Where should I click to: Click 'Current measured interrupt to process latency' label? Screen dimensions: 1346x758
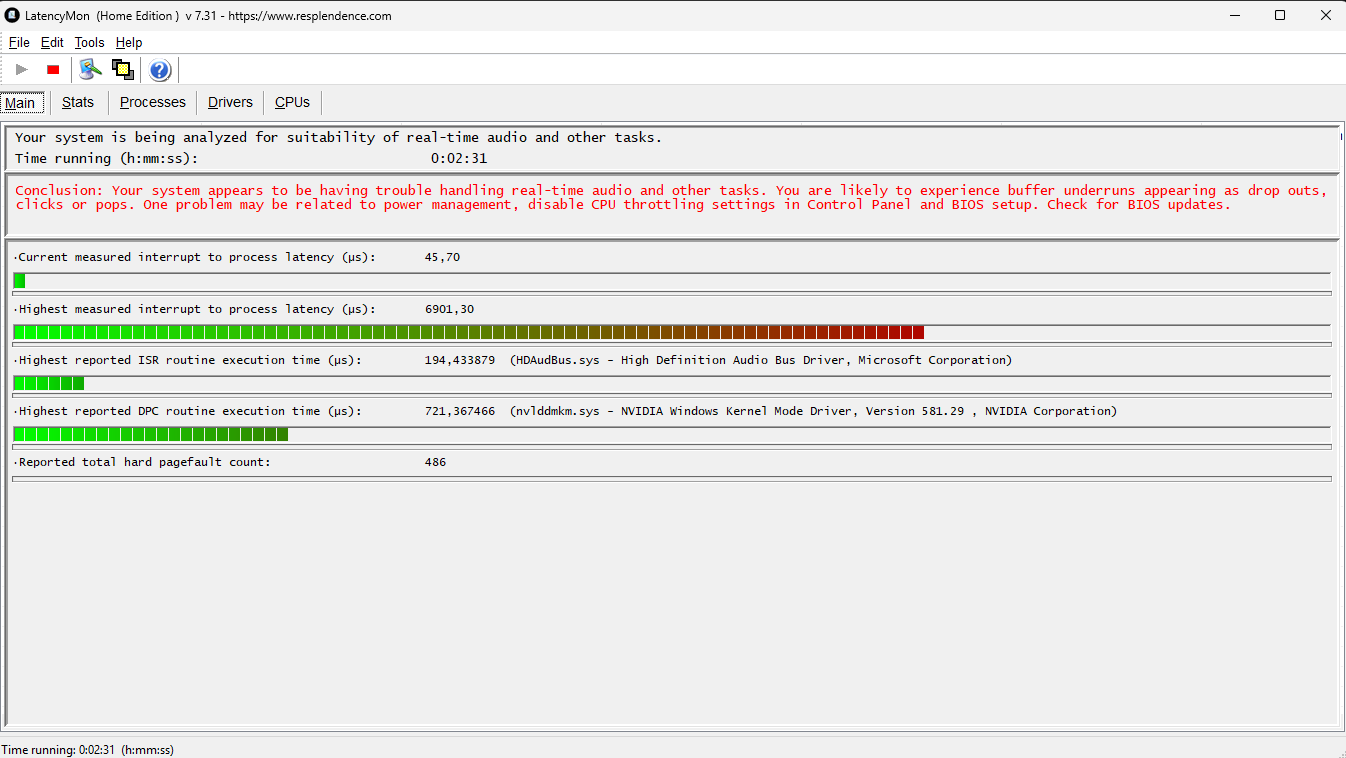point(197,257)
